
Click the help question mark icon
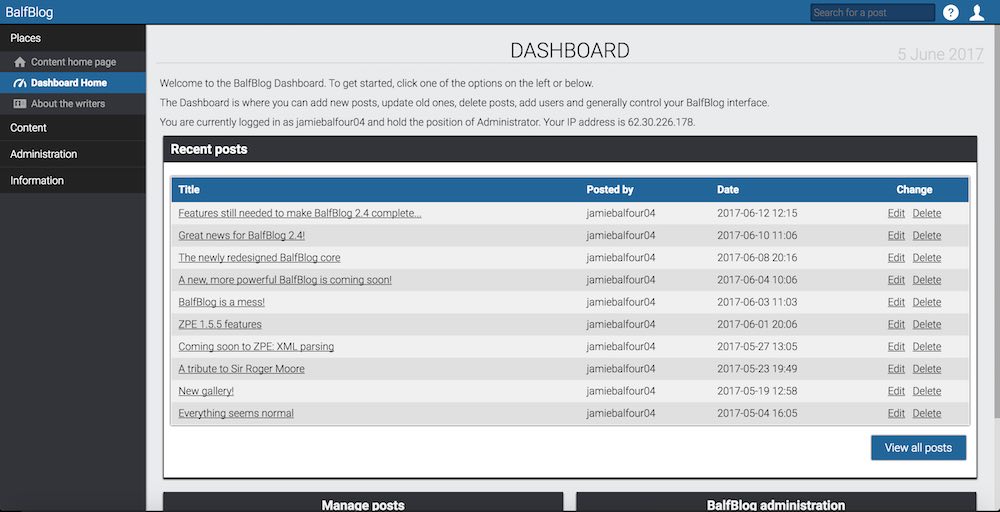(951, 12)
